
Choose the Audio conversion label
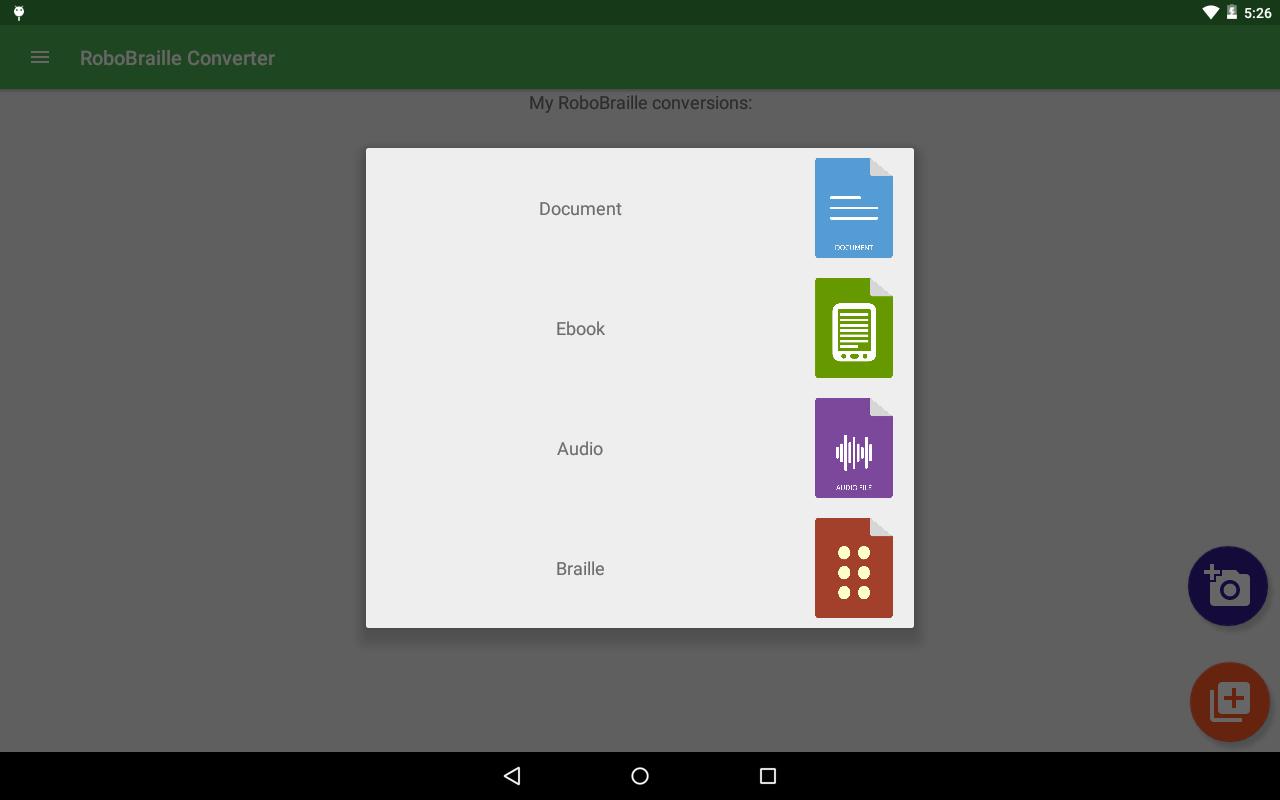point(580,448)
